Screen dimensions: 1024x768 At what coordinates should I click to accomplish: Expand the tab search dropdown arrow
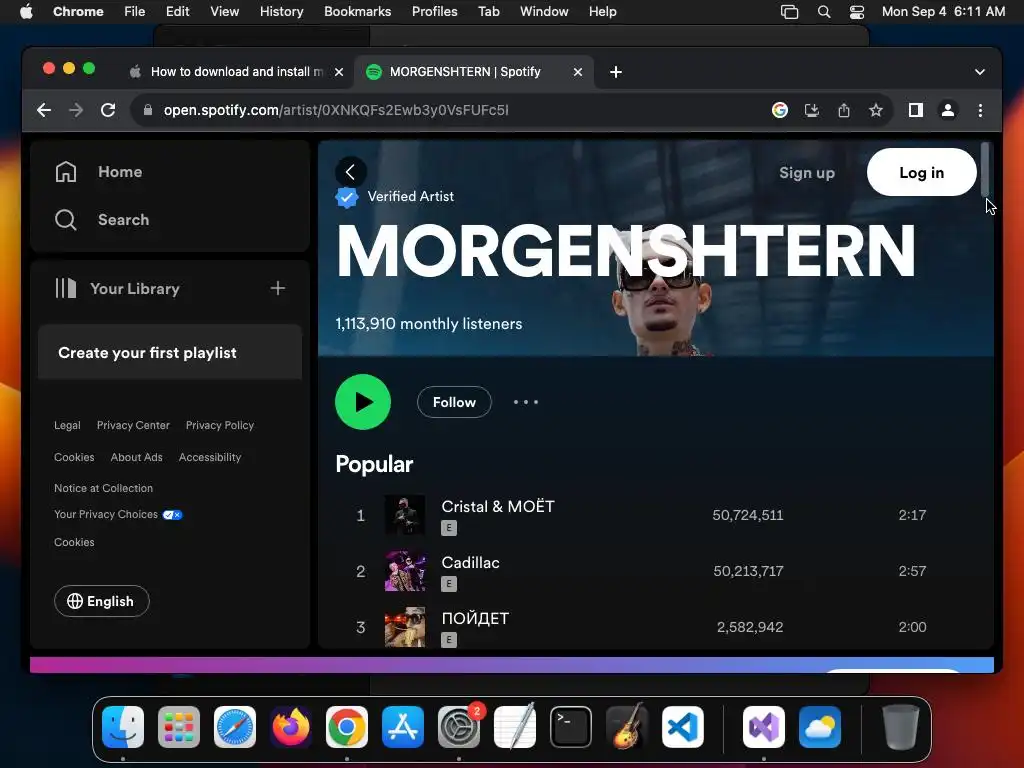point(980,72)
